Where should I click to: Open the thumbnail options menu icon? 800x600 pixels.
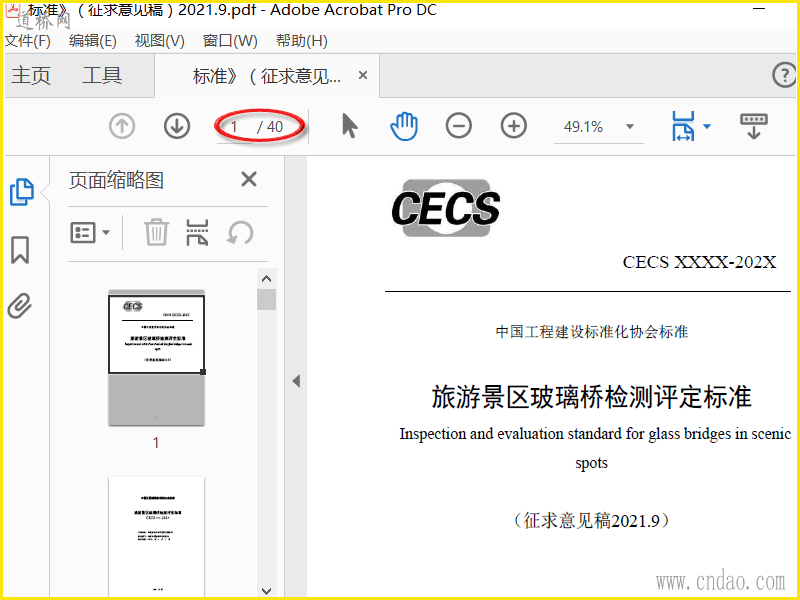(x=90, y=233)
